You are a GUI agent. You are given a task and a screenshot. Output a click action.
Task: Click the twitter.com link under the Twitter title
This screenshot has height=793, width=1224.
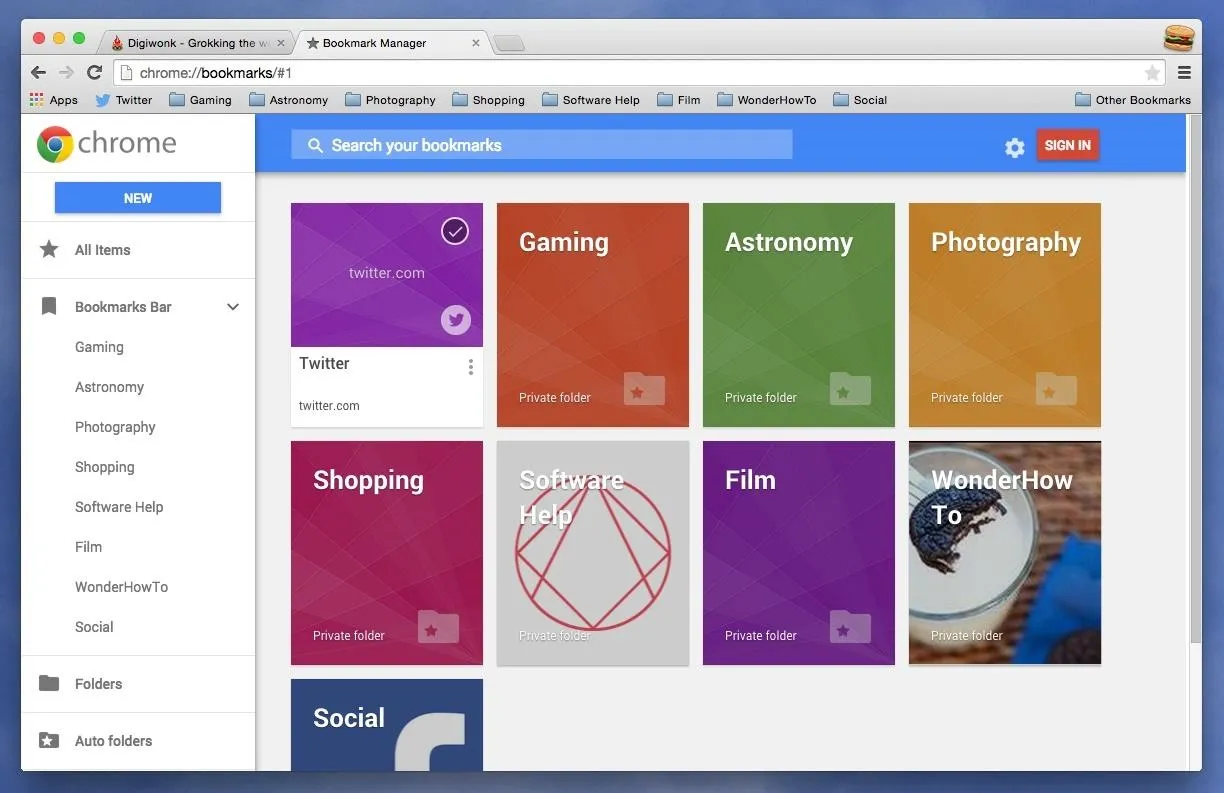[x=329, y=406]
